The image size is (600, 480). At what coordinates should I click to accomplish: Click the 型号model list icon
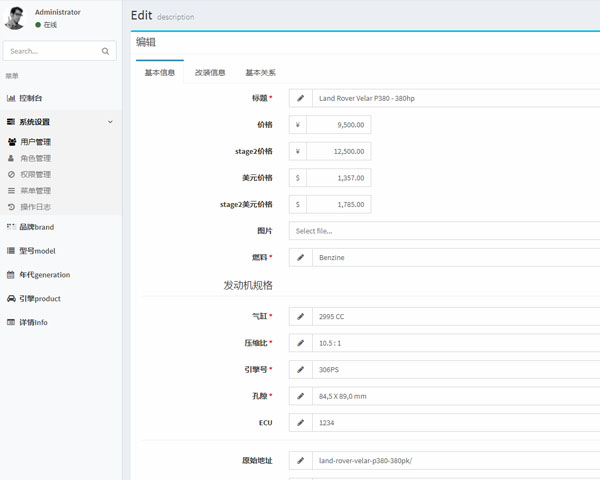(11, 251)
